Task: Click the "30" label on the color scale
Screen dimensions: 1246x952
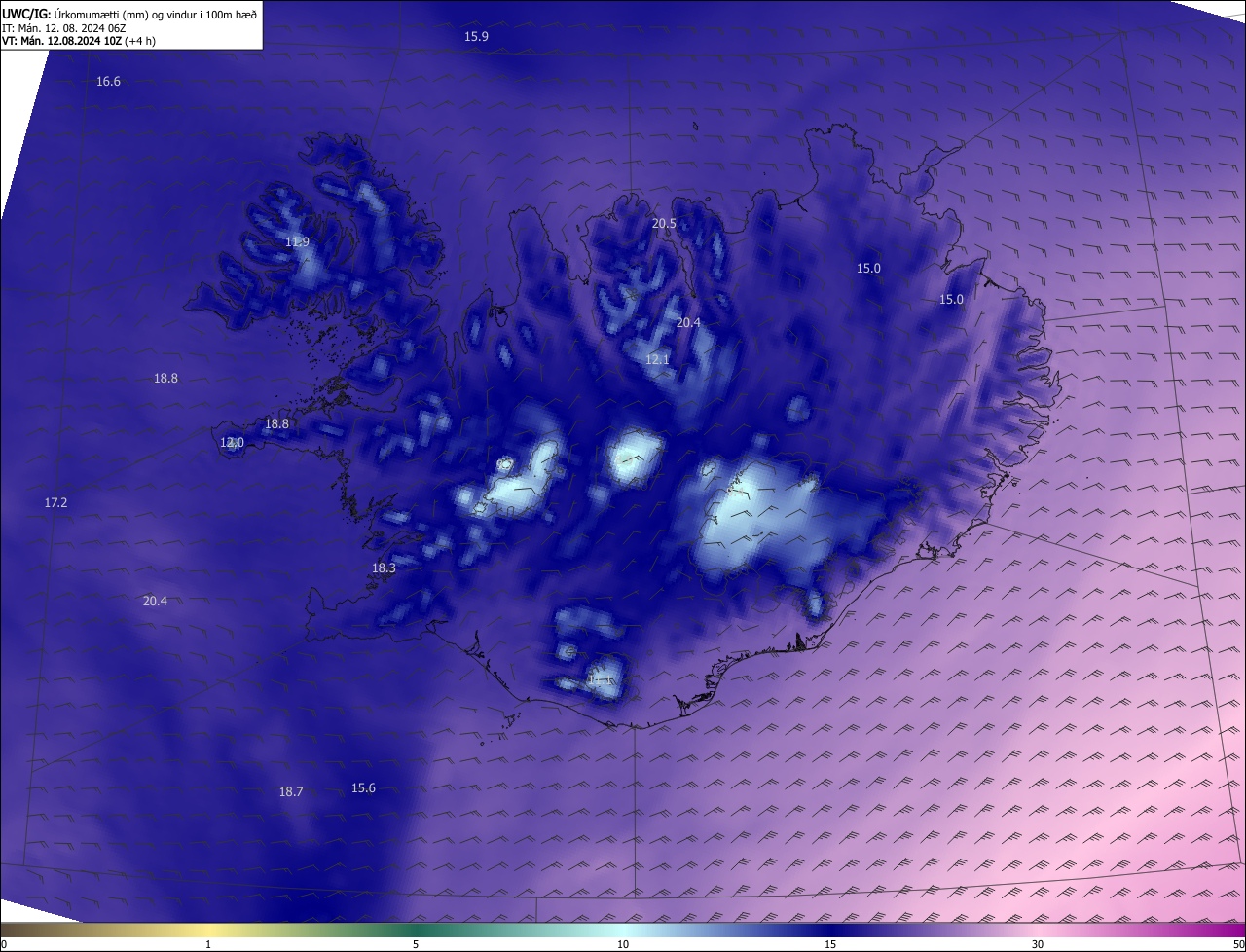Action: coord(1038,944)
